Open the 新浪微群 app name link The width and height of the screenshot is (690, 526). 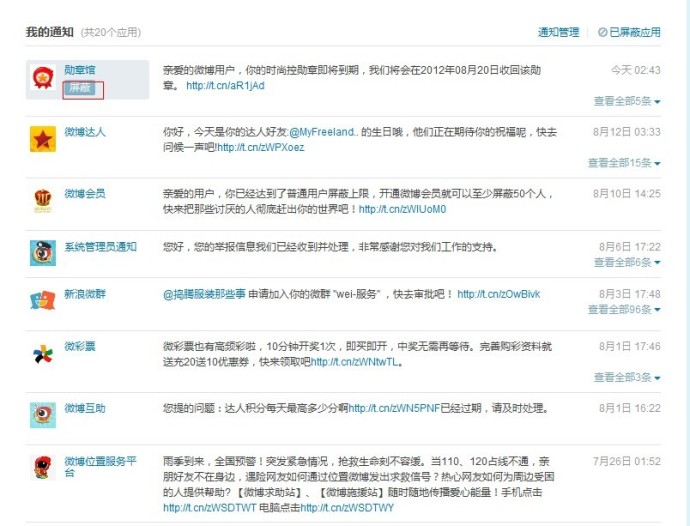(85, 294)
